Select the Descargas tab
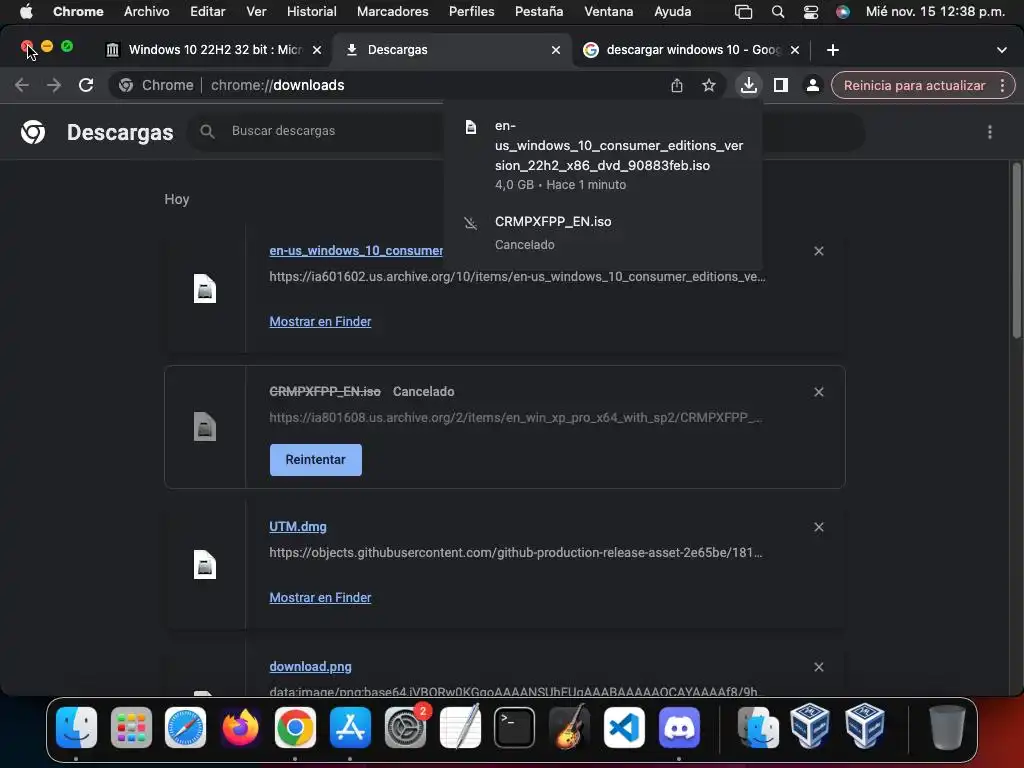Viewport: 1024px width, 768px height. [x=451, y=50]
